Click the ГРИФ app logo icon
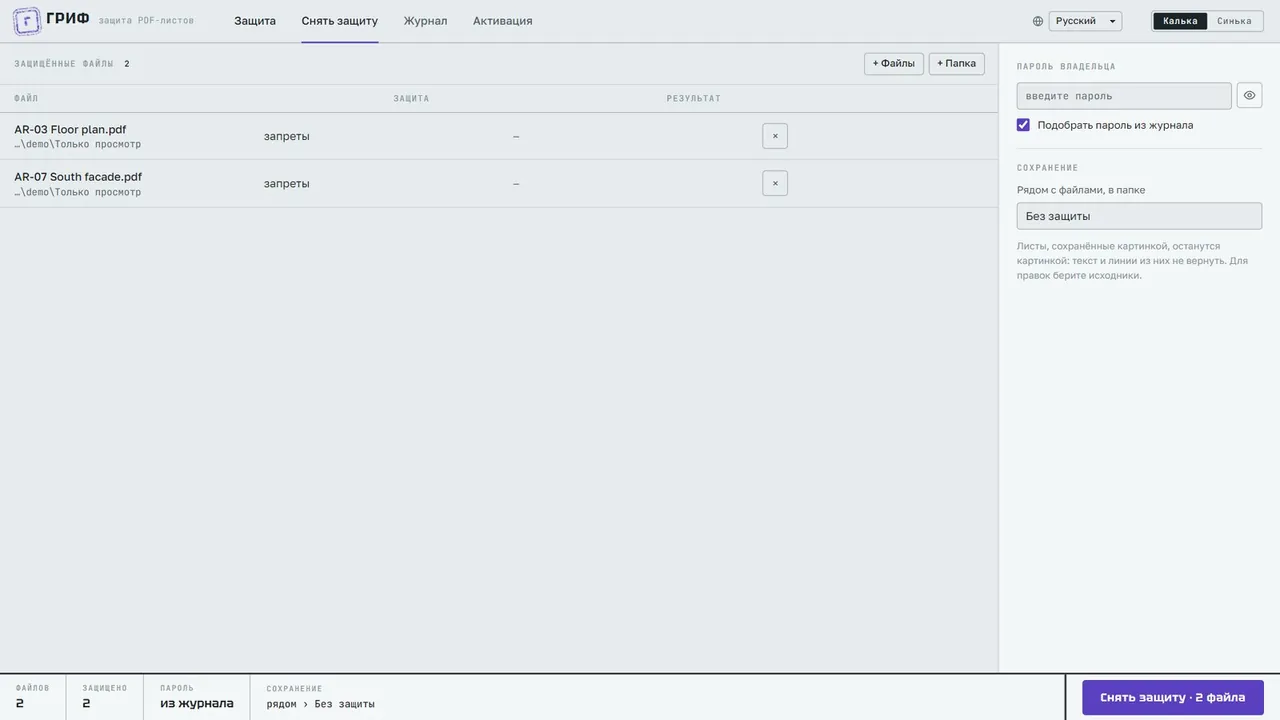 click(x=27, y=21)
